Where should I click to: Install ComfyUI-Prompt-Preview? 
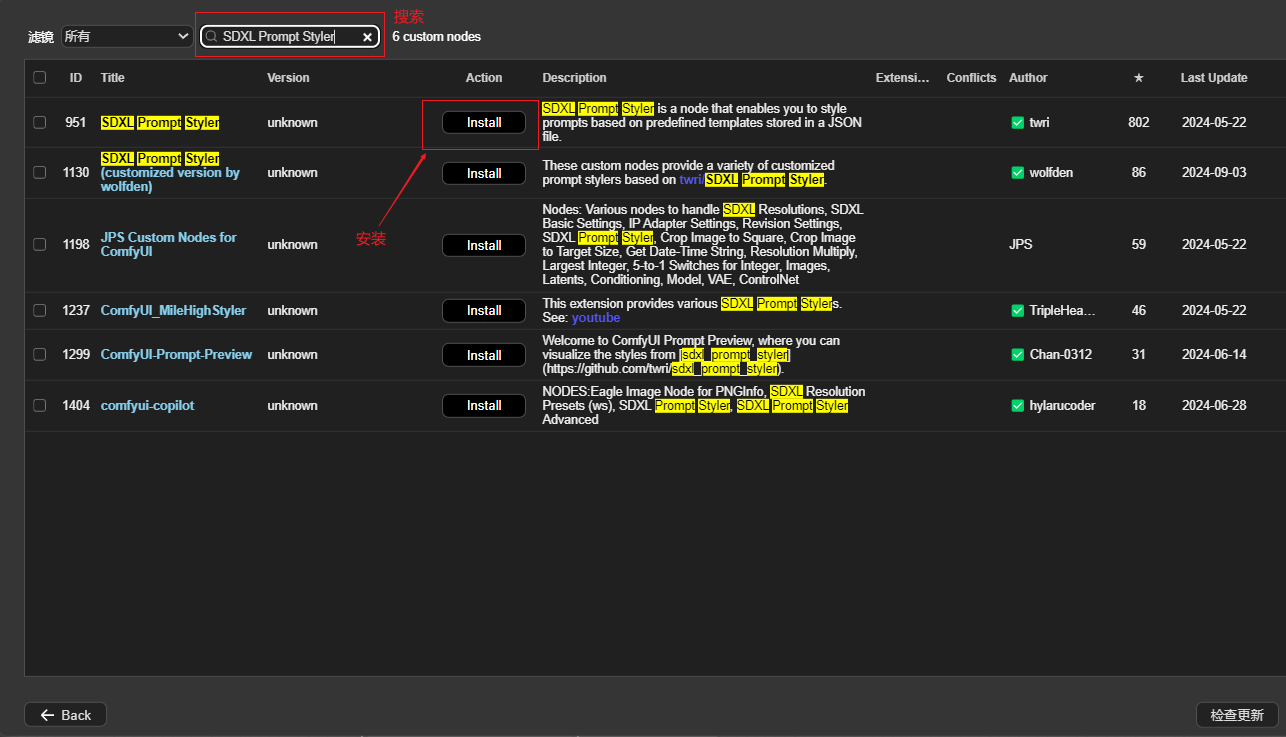click(484, 355)
